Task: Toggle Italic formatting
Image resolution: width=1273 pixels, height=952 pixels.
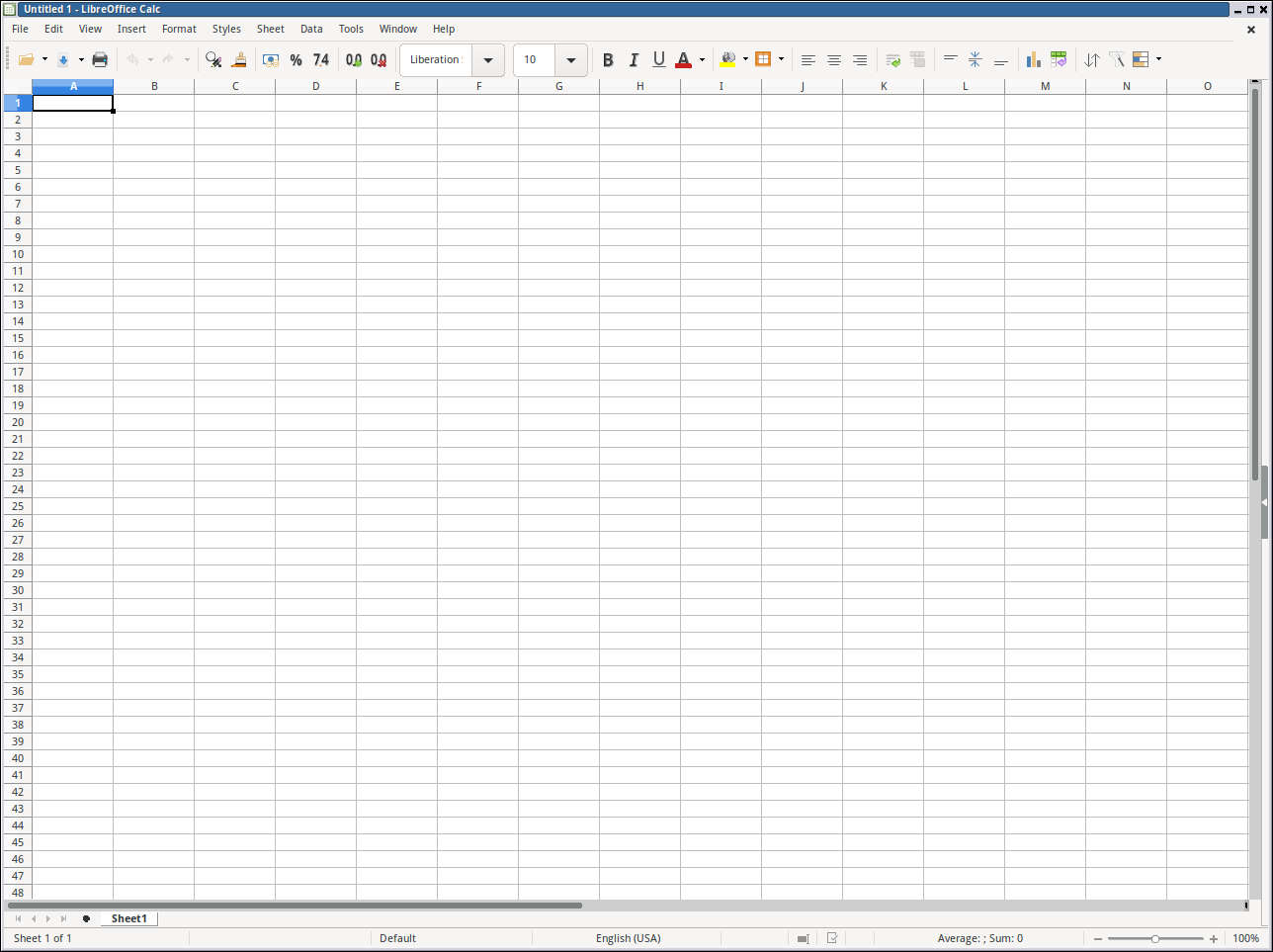Action: click(634, 59)
